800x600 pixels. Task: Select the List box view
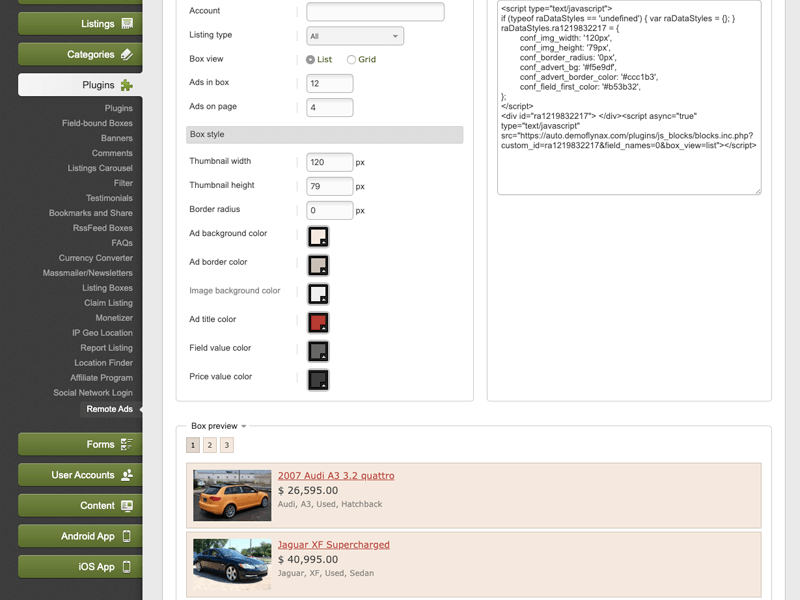(x=310, y=60)
